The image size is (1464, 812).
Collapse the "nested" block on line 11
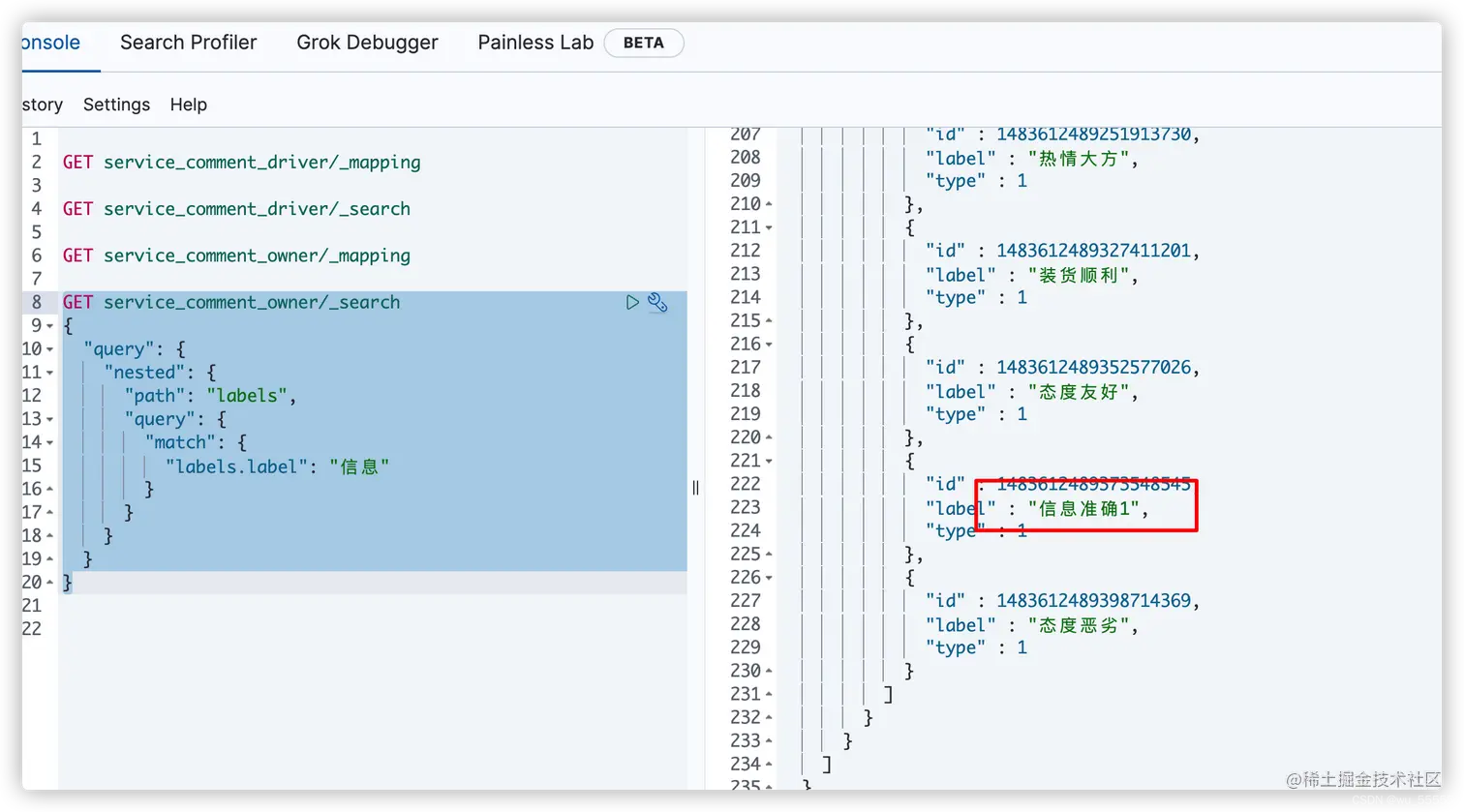tap(50, 373)
